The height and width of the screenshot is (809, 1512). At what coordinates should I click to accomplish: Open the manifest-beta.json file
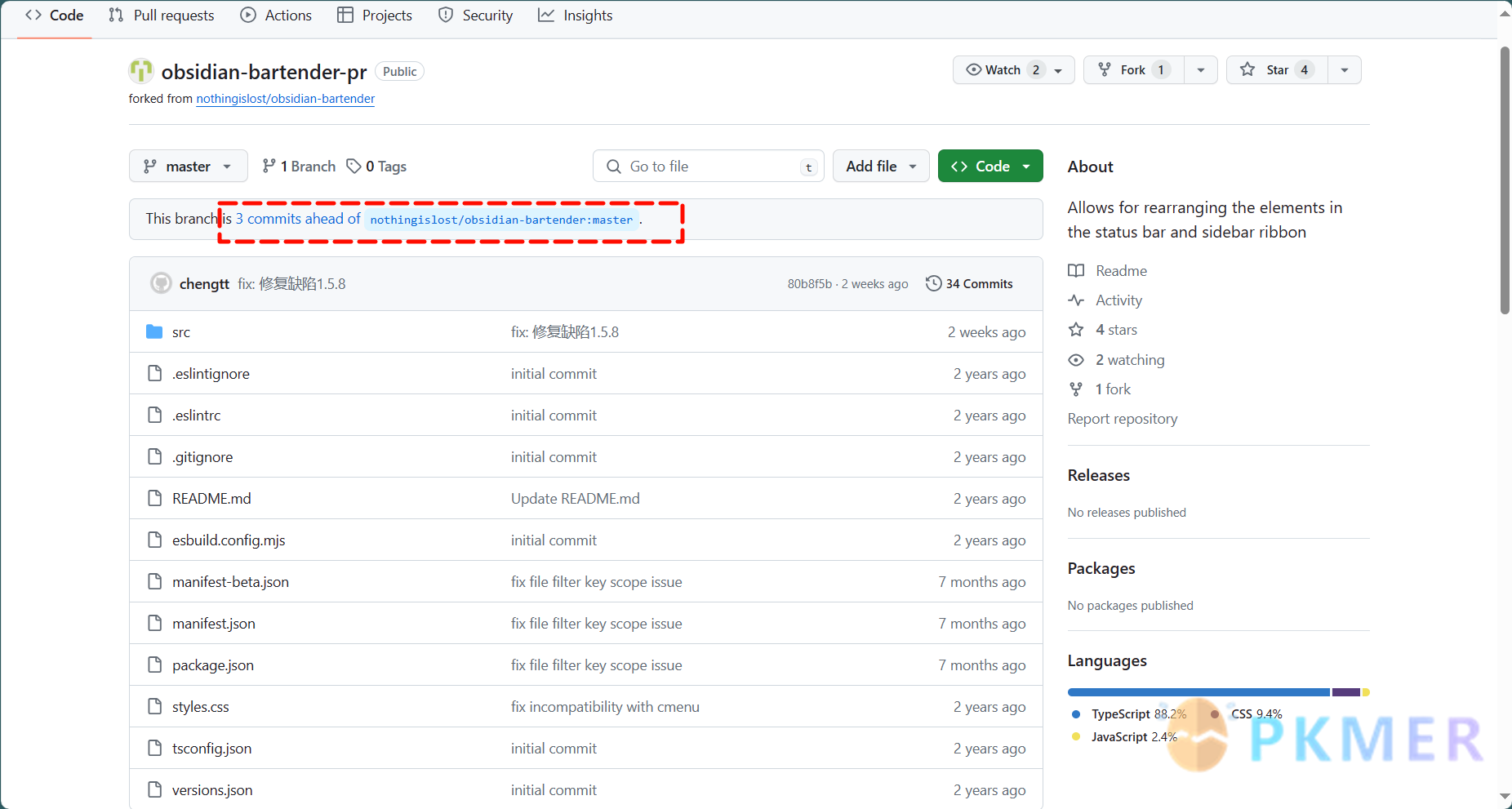pyautogui.click(x=230, y=582)
